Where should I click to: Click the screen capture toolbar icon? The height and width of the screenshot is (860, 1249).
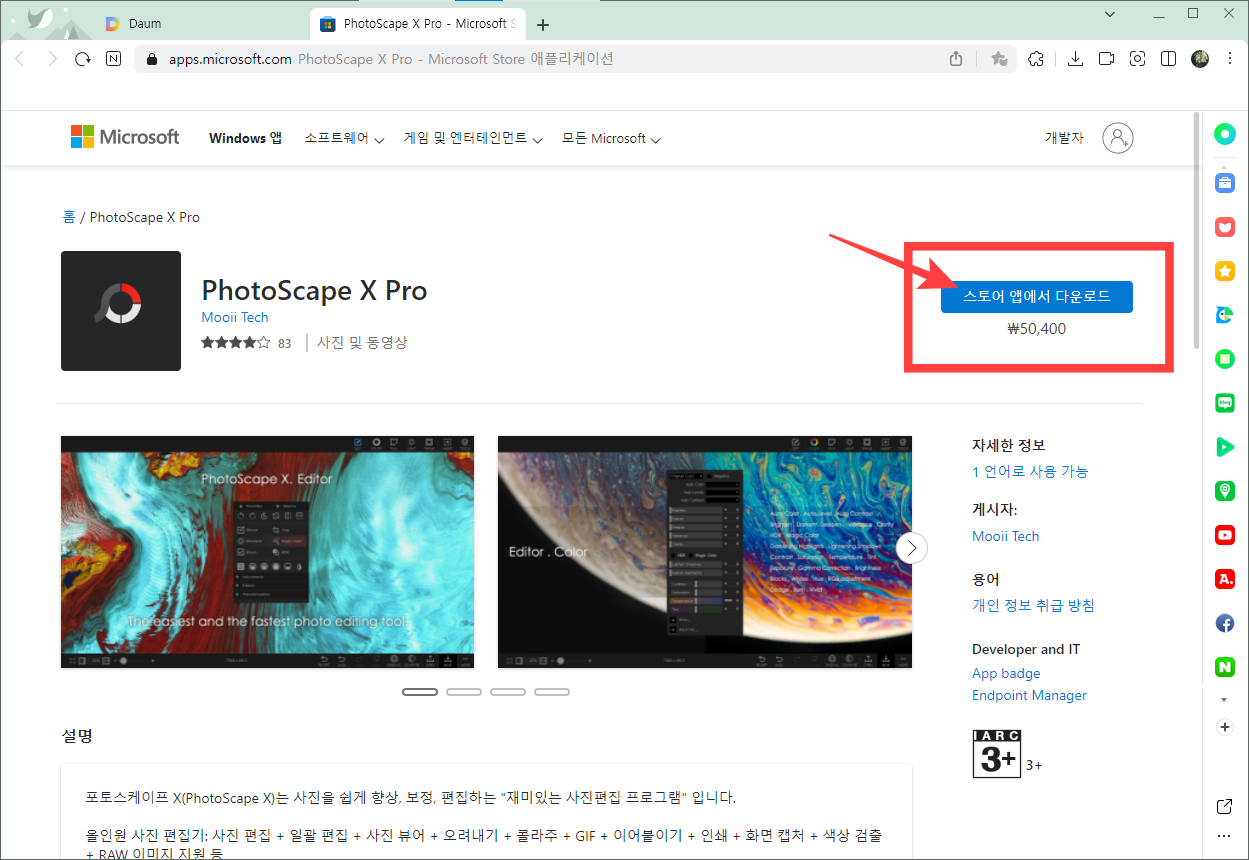1137,59
